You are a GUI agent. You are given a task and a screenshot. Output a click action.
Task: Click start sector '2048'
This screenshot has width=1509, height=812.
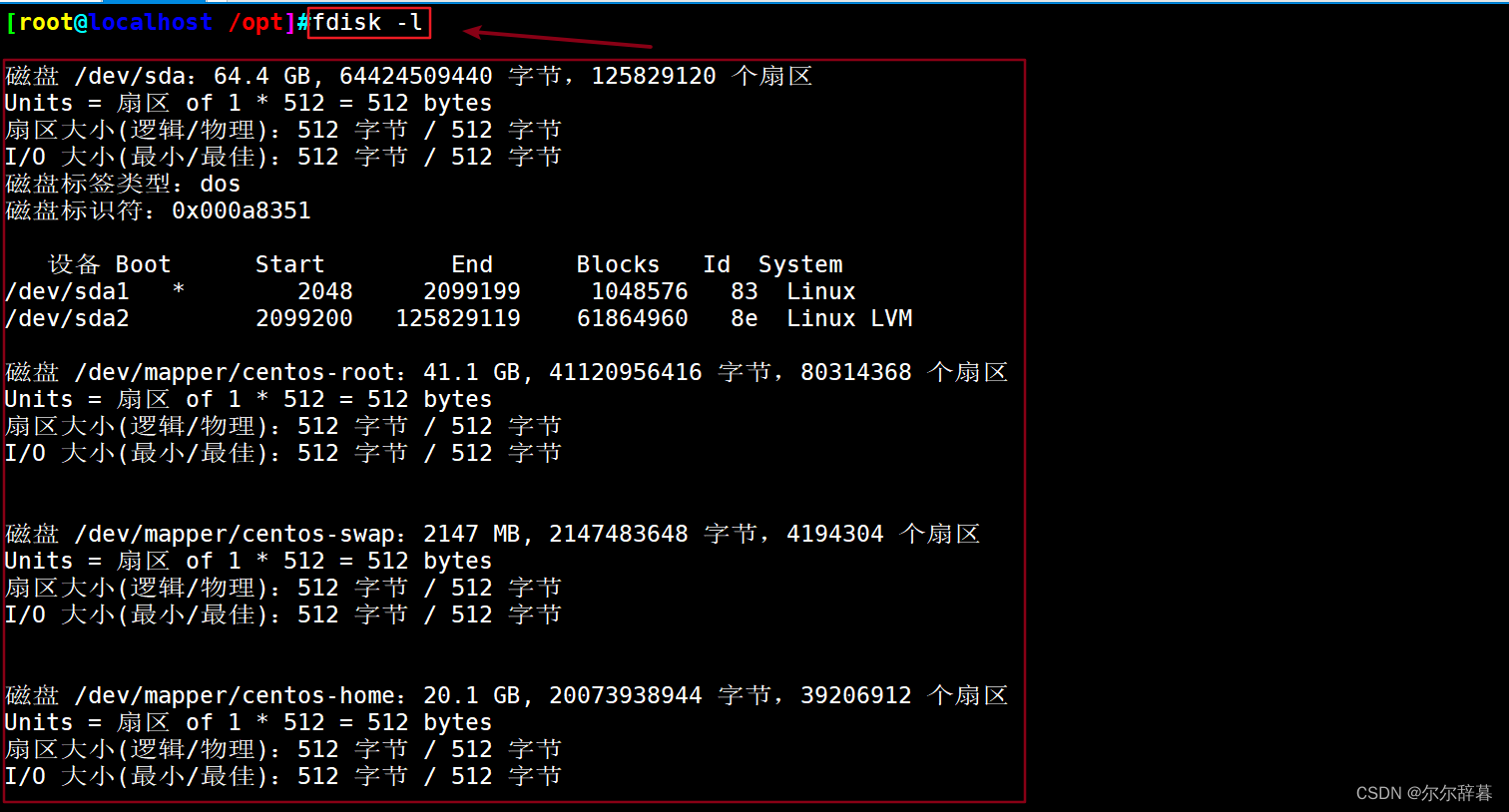325,291
